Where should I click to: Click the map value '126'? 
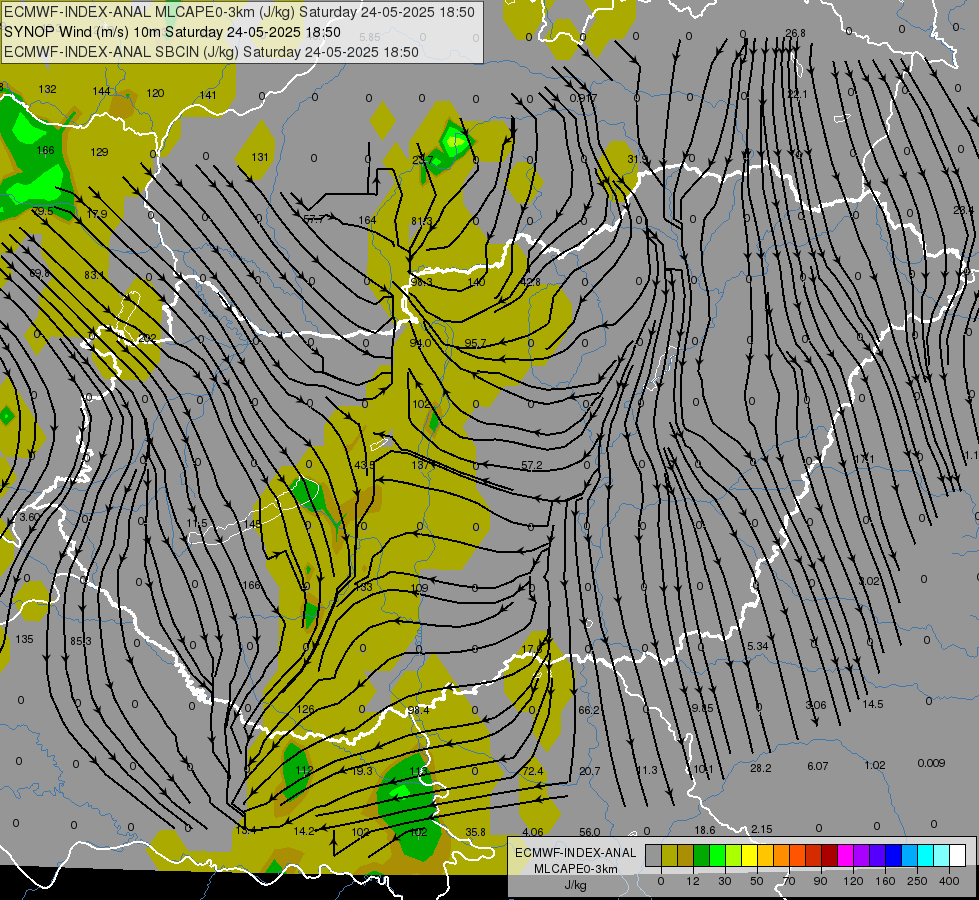[306, 709]
